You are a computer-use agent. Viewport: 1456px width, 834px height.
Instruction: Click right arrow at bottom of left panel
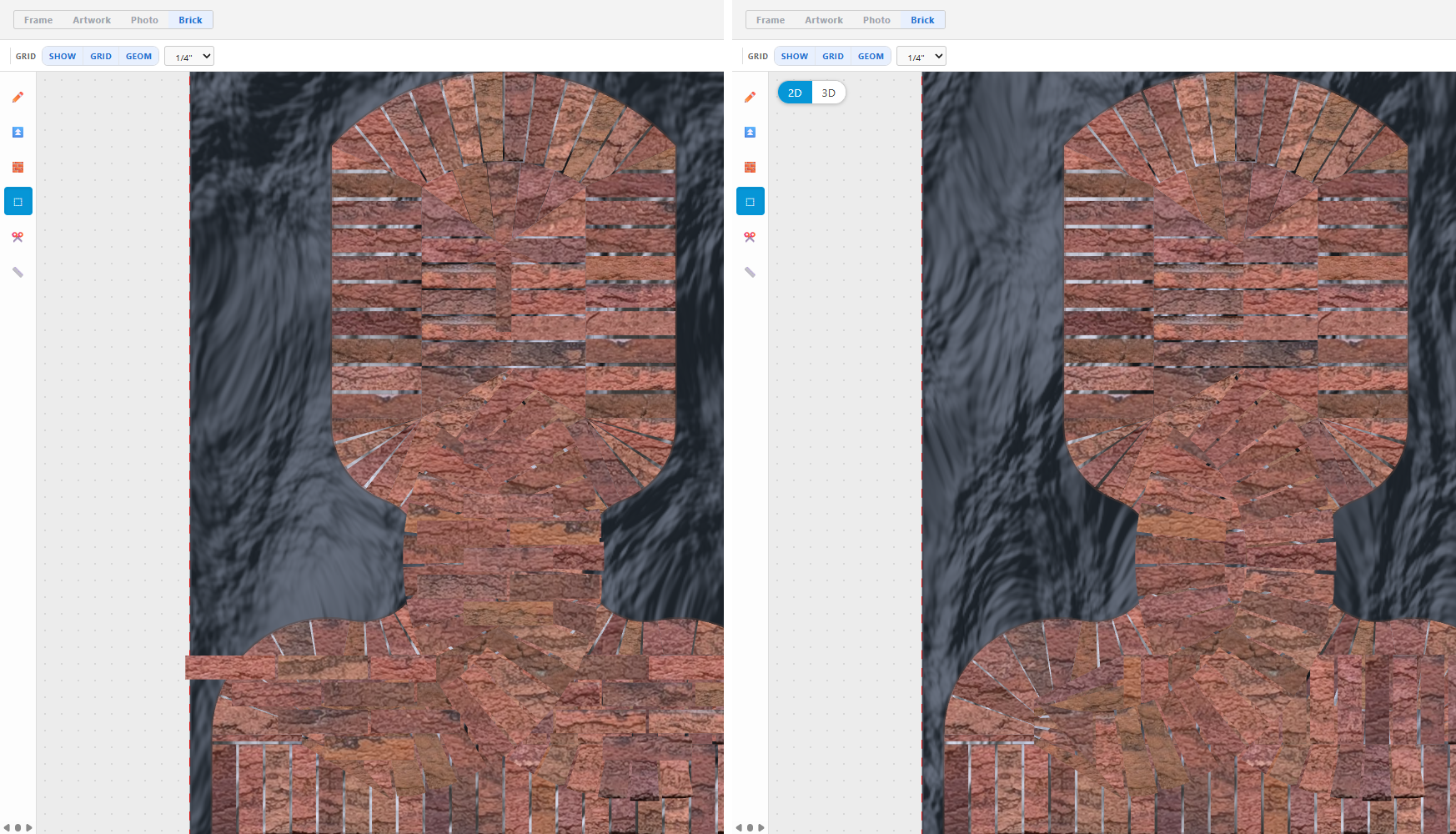pos(29,828)
